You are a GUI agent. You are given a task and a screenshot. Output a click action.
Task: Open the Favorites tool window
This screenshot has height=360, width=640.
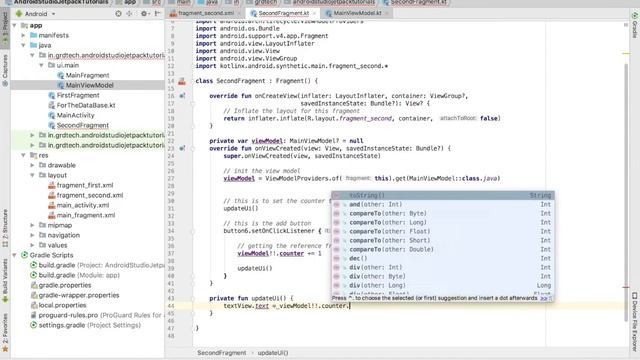tap(5, 332)
